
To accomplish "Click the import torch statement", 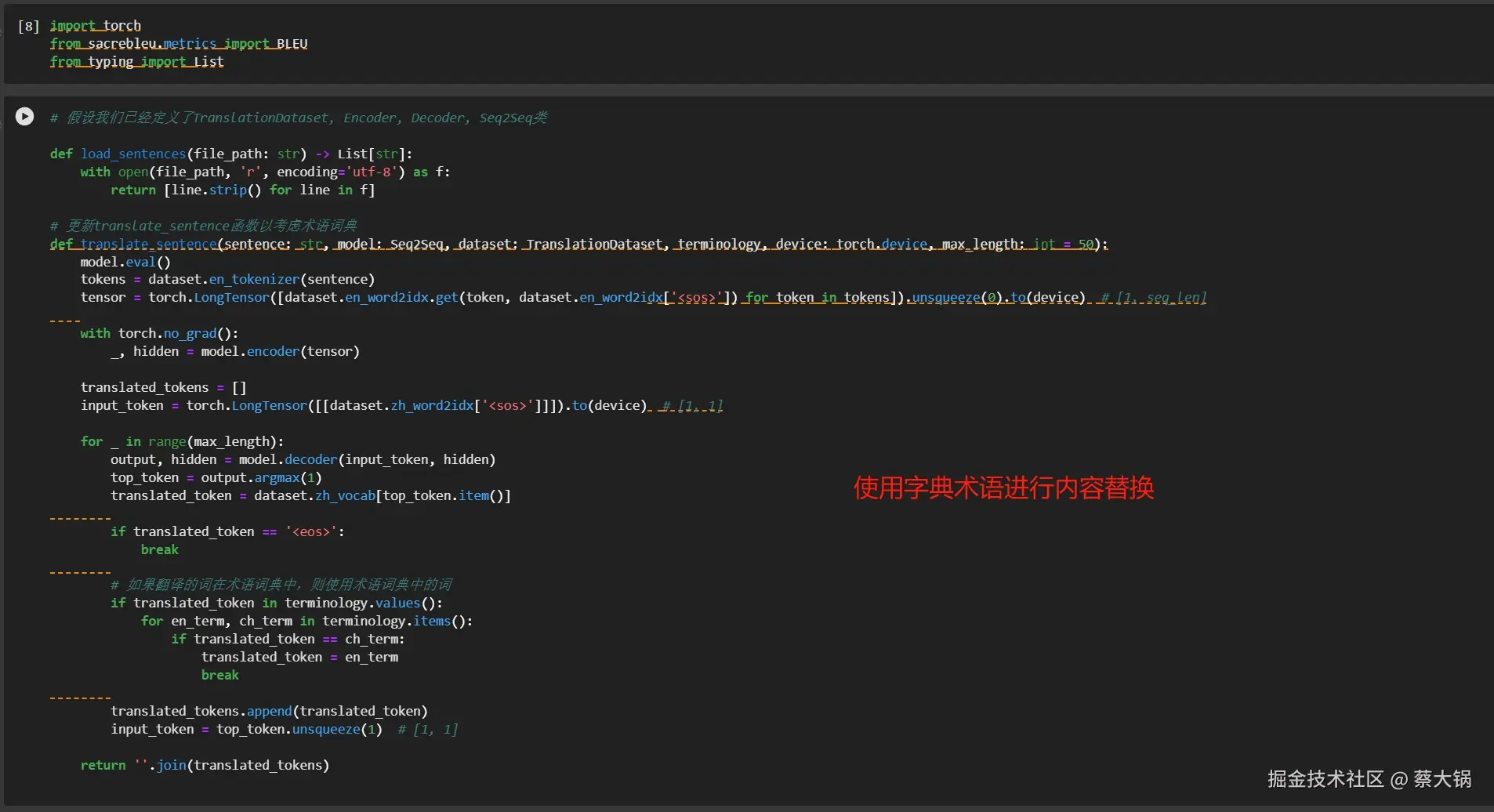I will [95, 24].
